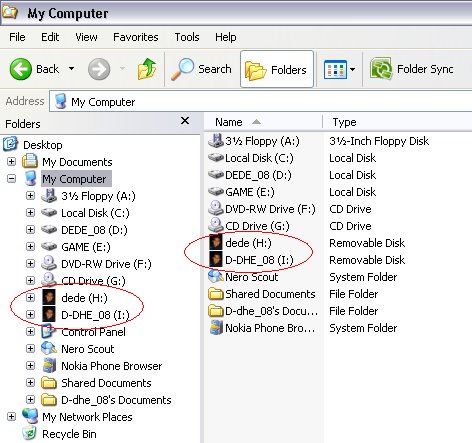
Task: Expand My Documents tree node
Action: pyautogui.click(x=11, y=162)
